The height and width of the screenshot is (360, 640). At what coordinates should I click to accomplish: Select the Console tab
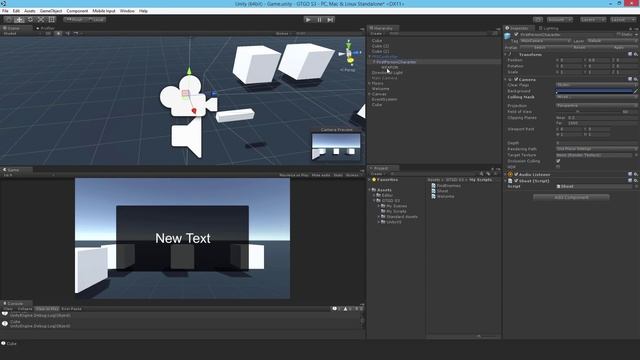click(x=16, y=303)
